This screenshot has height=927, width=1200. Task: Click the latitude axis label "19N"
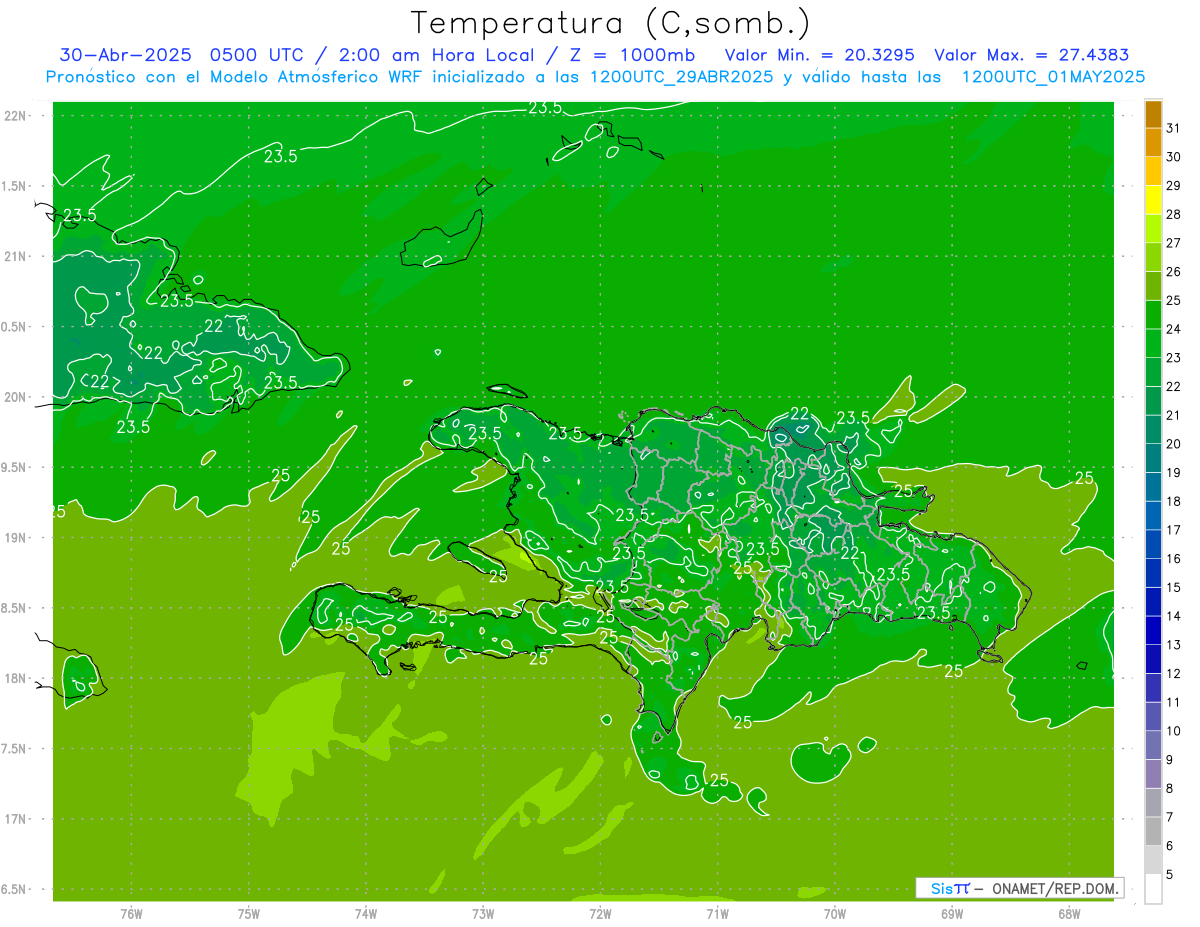pyautogui.click(x=16, y=538)
